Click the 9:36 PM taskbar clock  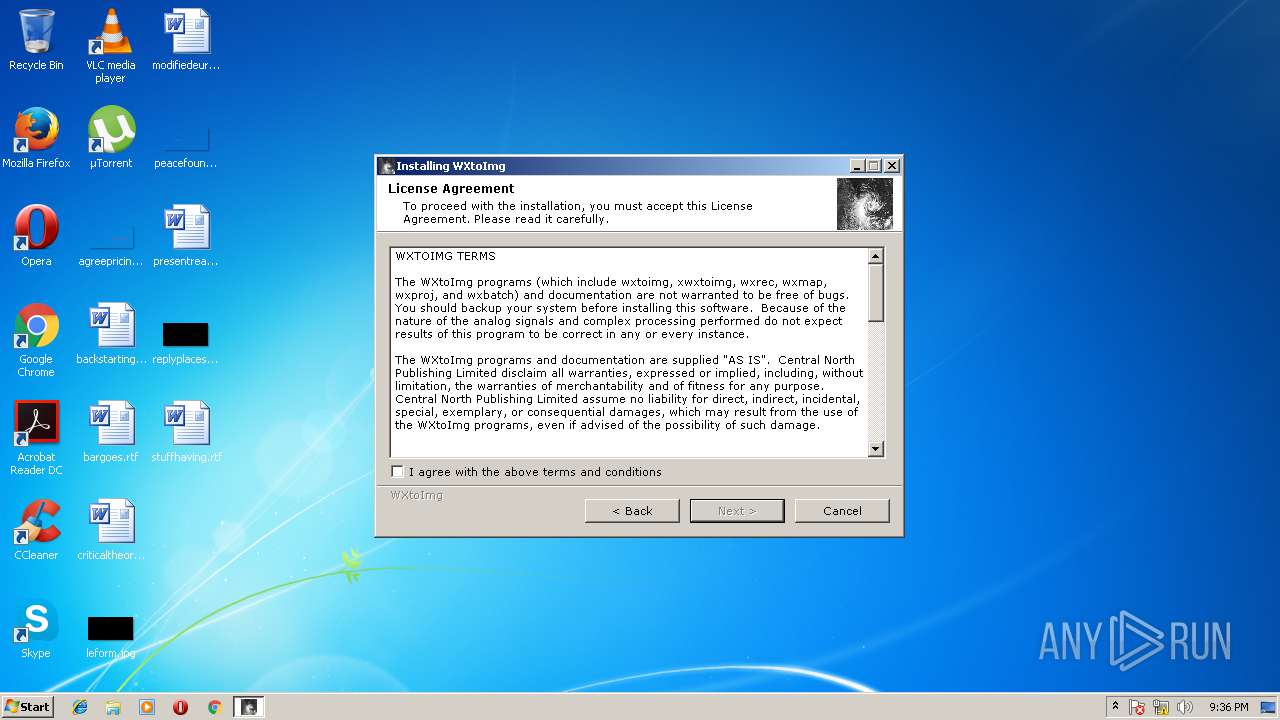(x=1228, y=707)
